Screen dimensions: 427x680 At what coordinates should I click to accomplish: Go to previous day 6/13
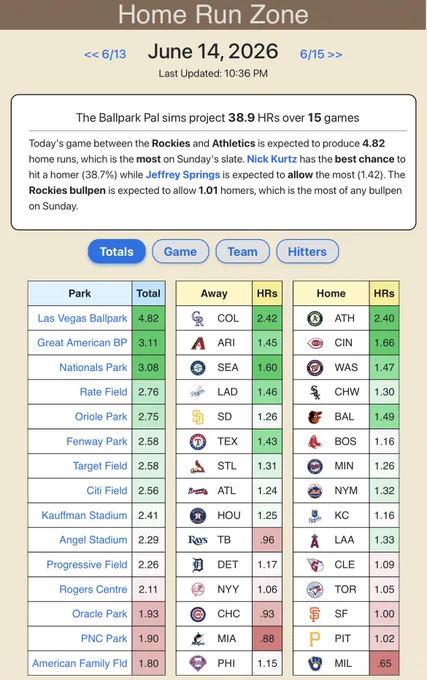pyautogui.click(x=105, y=54)
